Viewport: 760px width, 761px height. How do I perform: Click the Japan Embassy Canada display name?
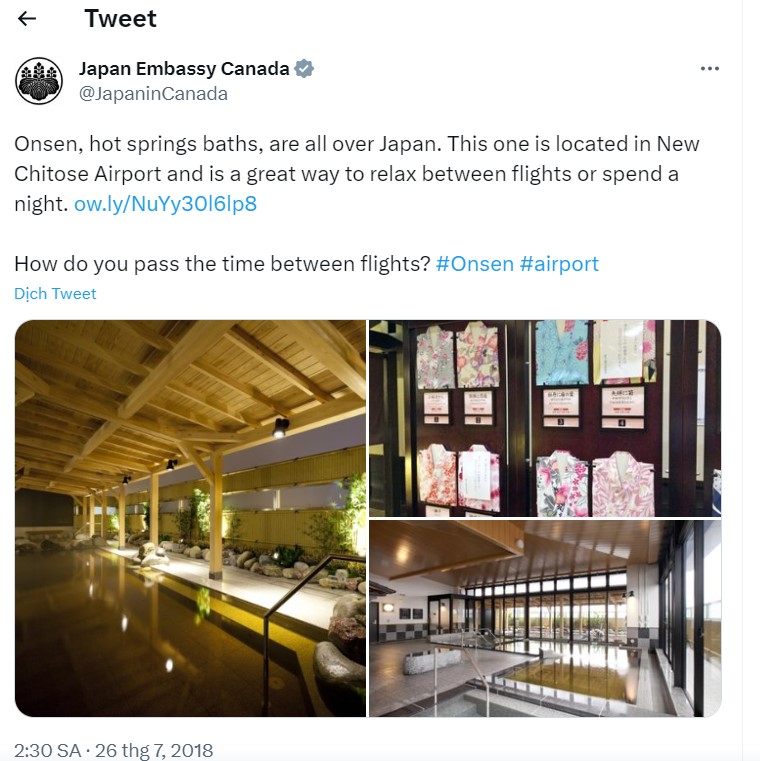point(184,69)
